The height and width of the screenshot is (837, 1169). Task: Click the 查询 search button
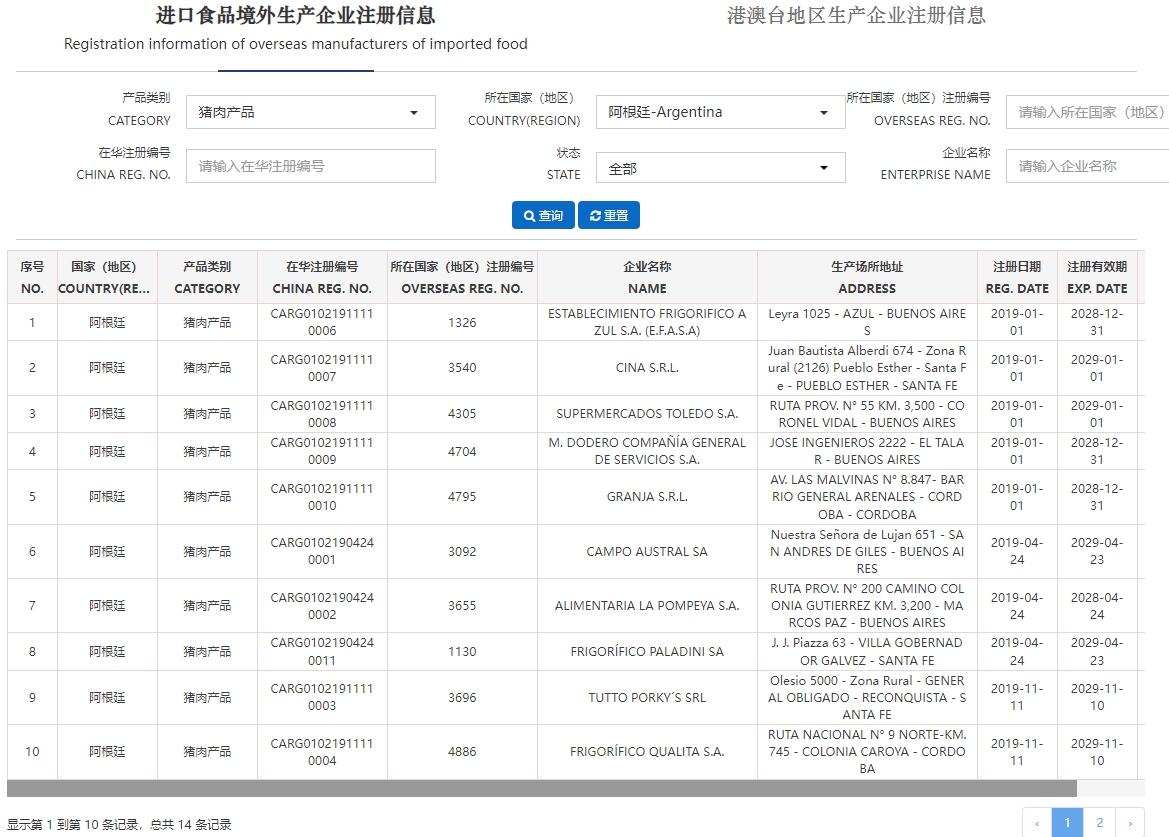pyautogui.click(x=543, y=215)
